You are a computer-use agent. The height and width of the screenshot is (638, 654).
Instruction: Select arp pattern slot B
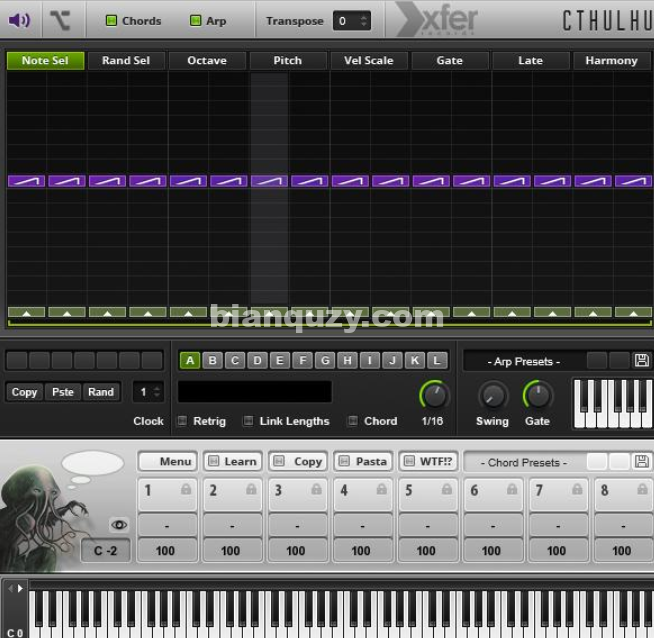pyautogui.click(x=212, y=360)
